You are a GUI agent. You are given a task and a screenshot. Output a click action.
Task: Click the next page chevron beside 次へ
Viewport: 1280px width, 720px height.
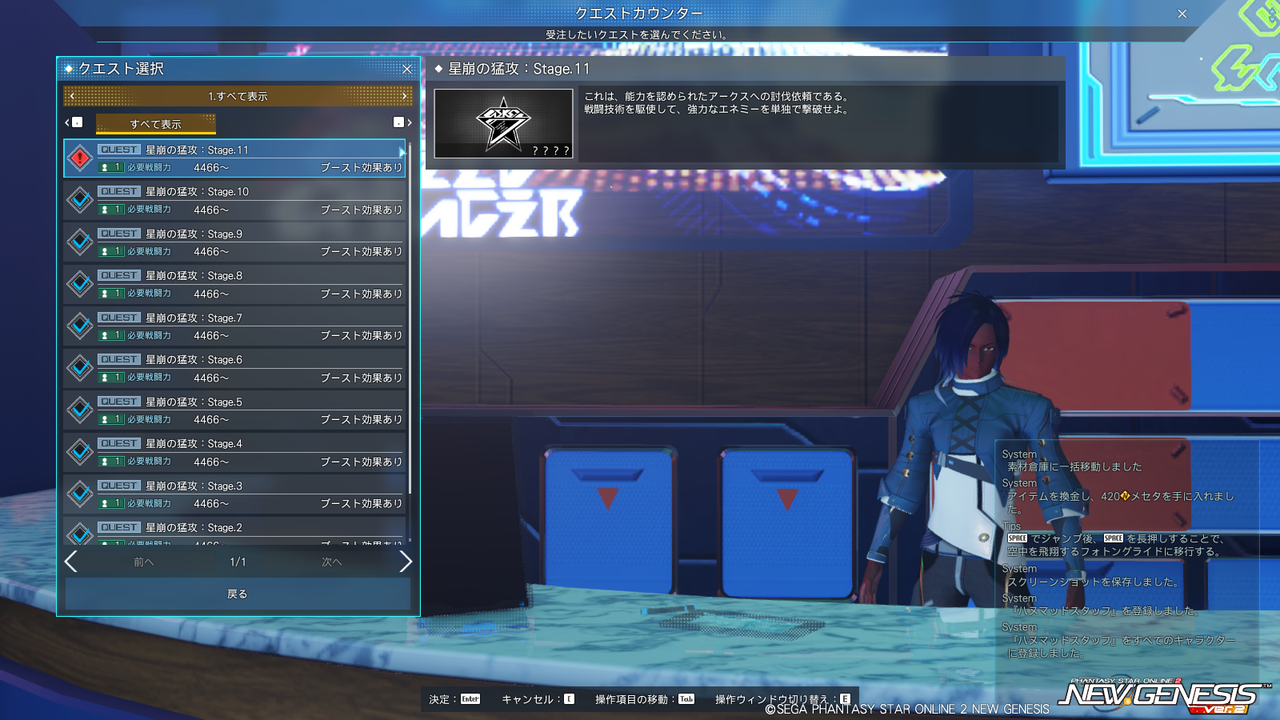pos(405,562)
